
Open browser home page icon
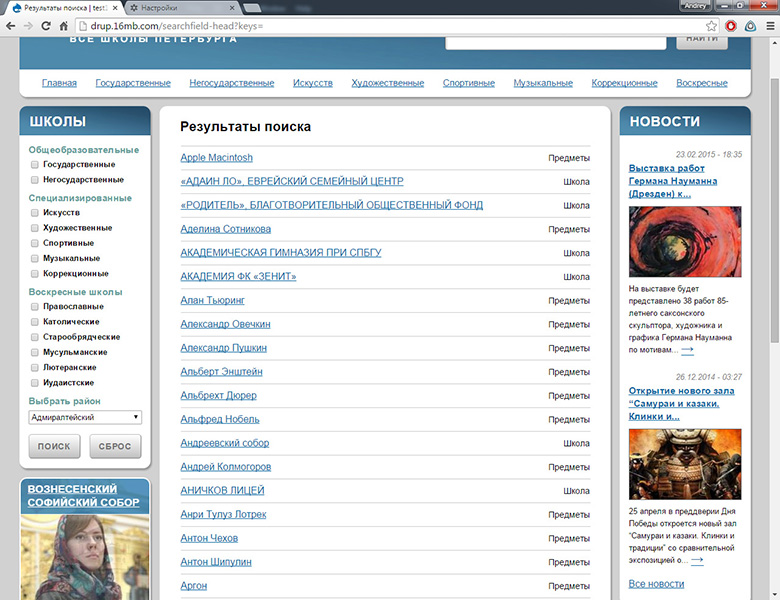click(x=64, y=26)
